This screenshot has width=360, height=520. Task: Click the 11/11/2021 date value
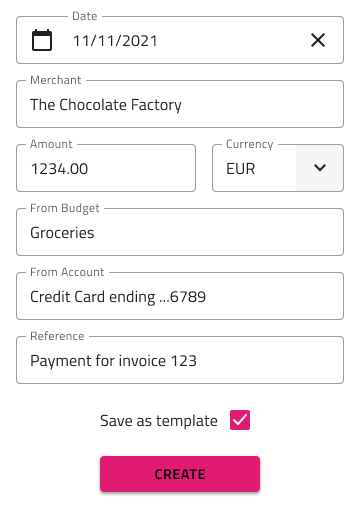coord(115,41)
